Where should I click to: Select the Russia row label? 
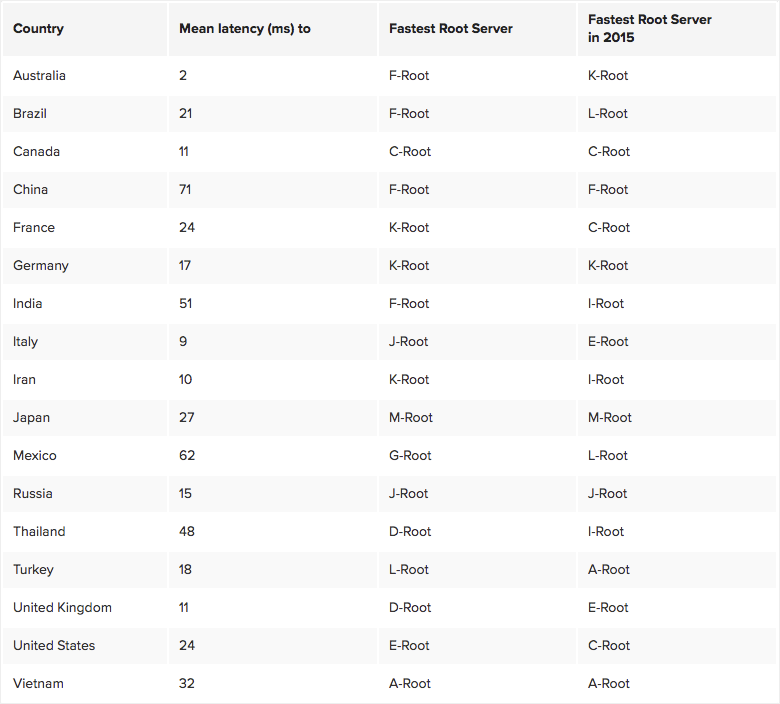click(x=33, y=494)
